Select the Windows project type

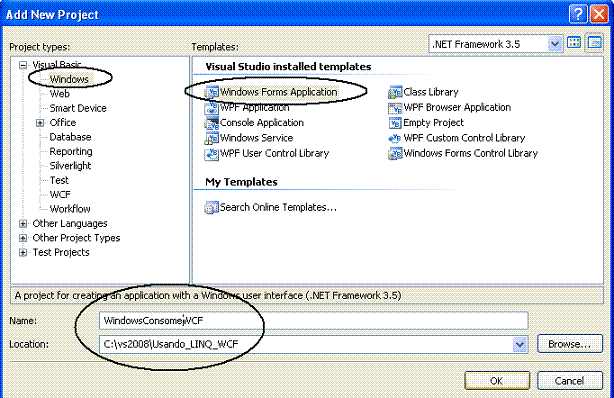click(x=69, y=79)
